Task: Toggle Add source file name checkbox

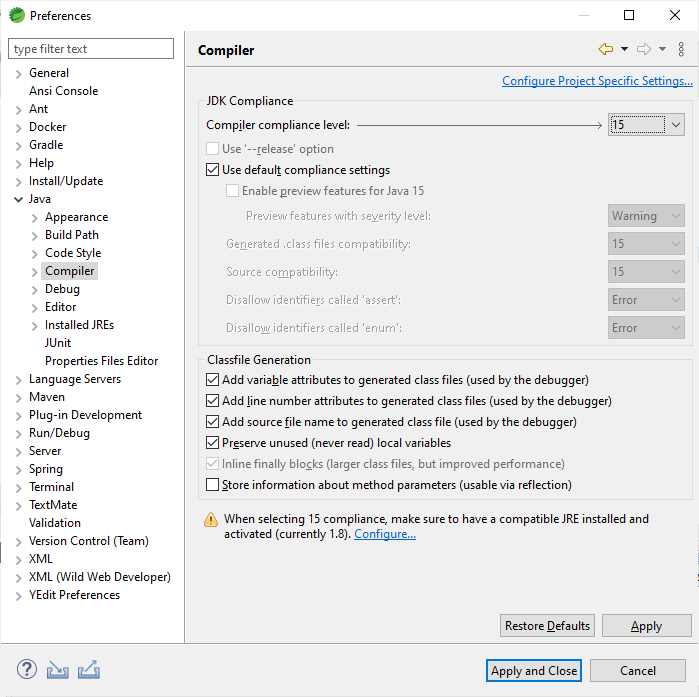Action: [212, 422]
